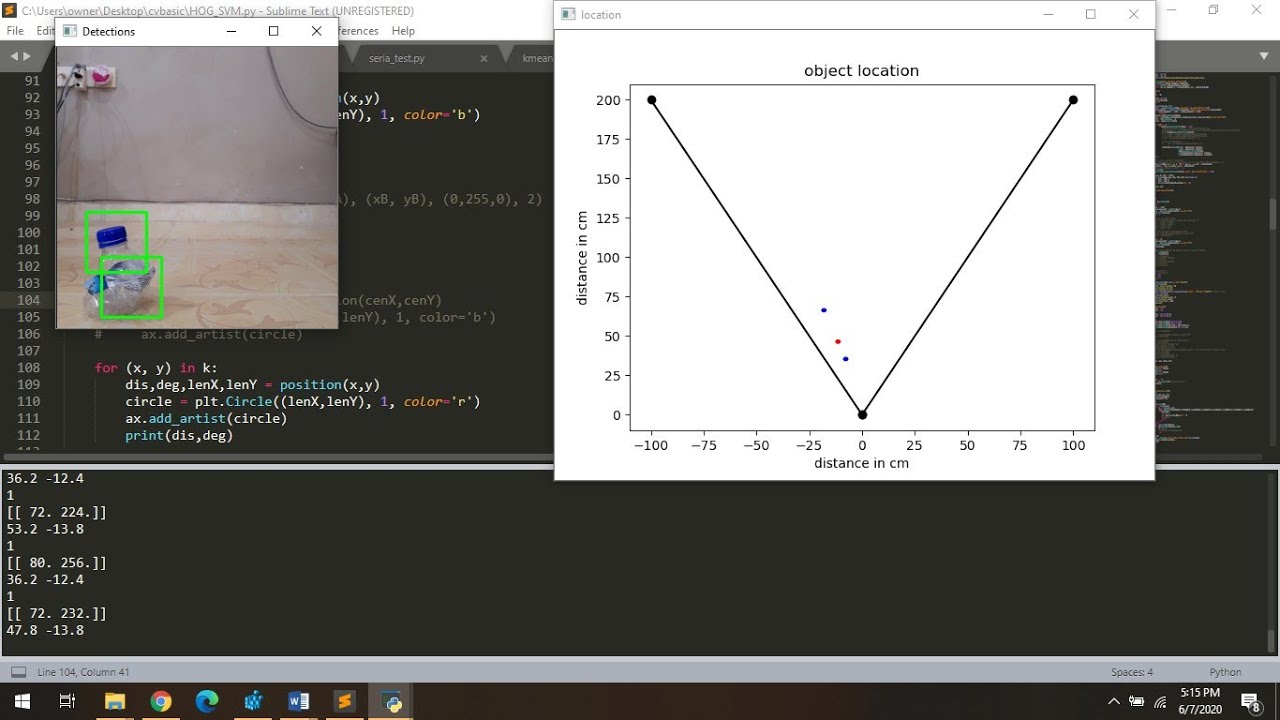Screen dimensions: 1280x720
Task: Click the y-axis tick label 200
Action: pyautogui.click(x=608, y=100)
